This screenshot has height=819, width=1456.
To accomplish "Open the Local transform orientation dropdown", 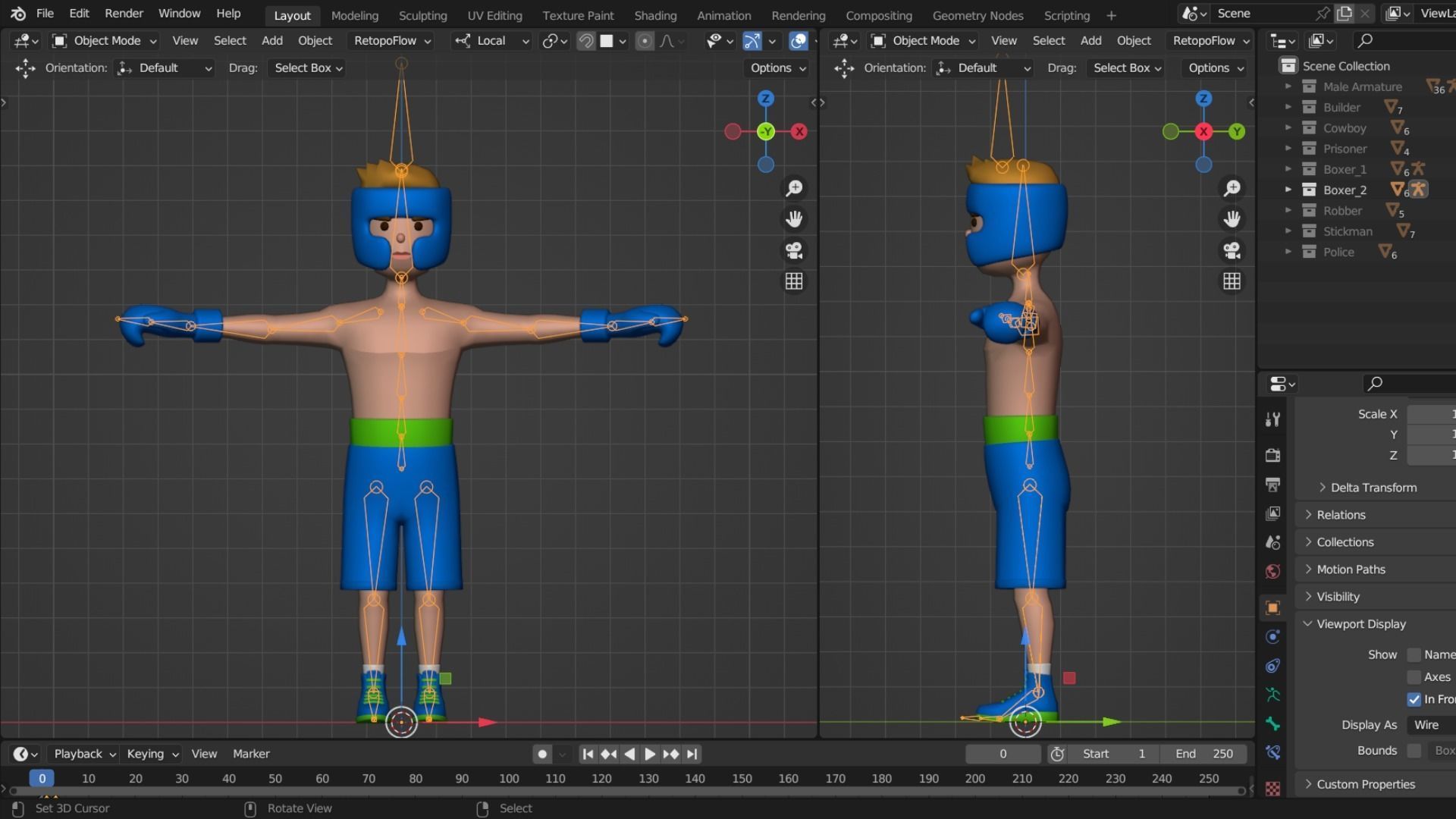I will [491, 41].
